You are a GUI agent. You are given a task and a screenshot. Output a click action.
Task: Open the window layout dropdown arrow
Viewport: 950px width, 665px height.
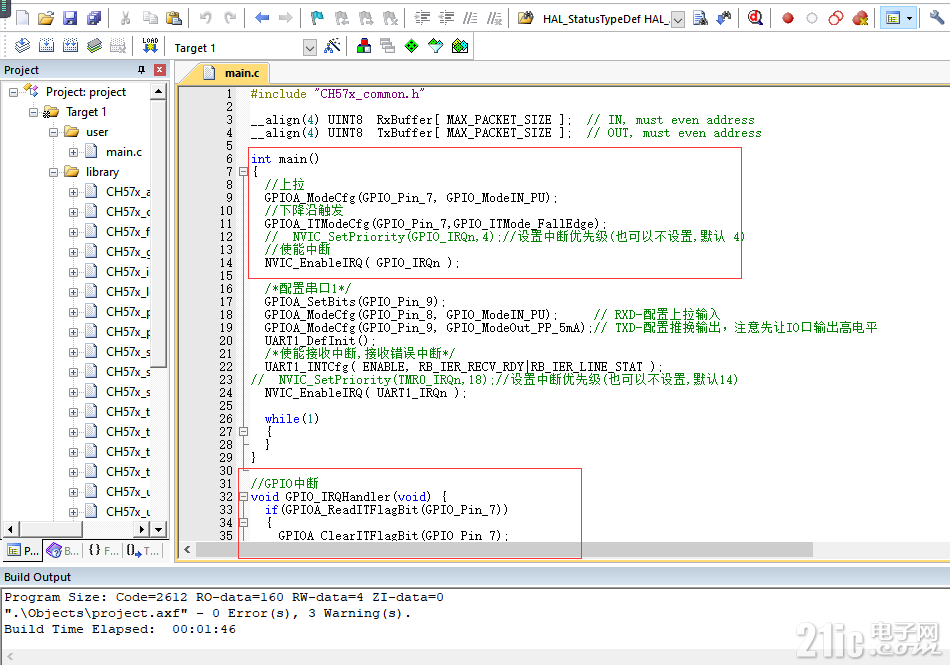click(x=909, y=18)
